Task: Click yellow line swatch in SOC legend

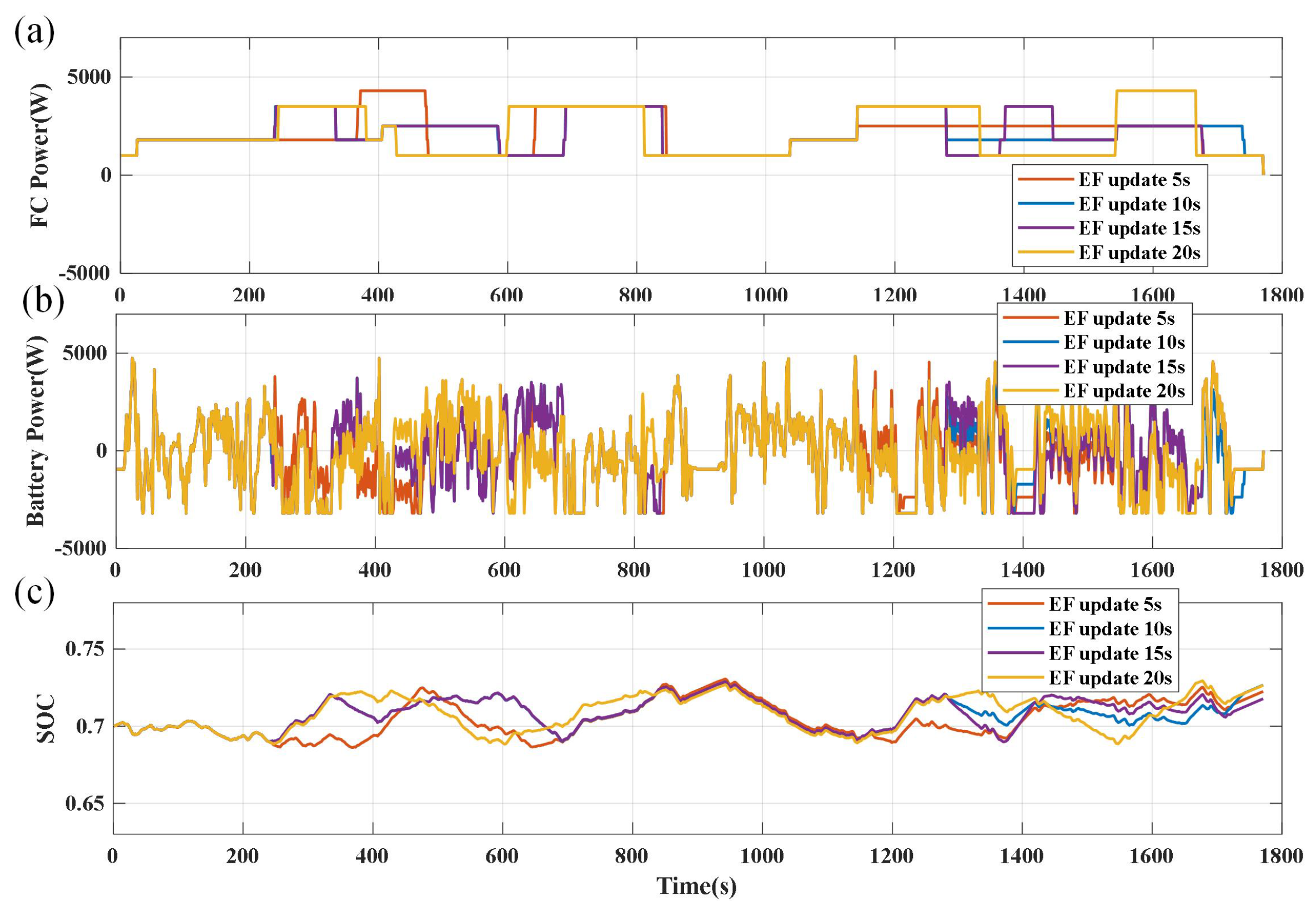Action: pos(1016,677)
